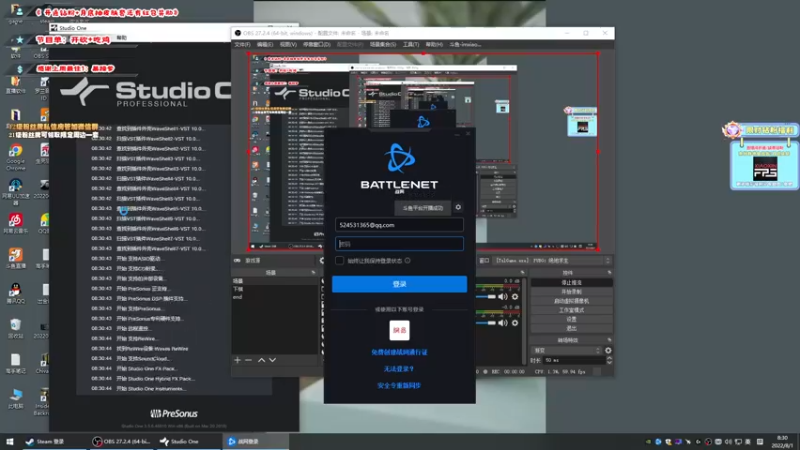Pop out the scene transitions dock header icon
Viewport: 800px width, 450px height.
pos(609,340)
